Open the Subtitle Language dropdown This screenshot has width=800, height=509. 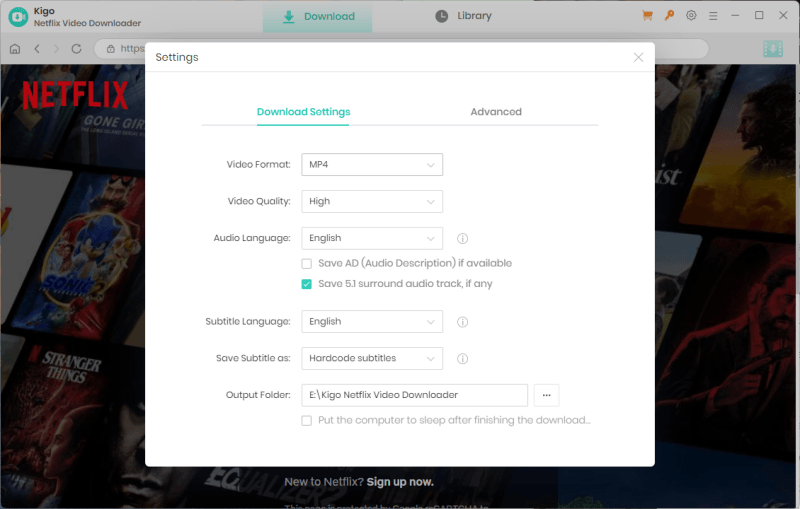point(372,322)
